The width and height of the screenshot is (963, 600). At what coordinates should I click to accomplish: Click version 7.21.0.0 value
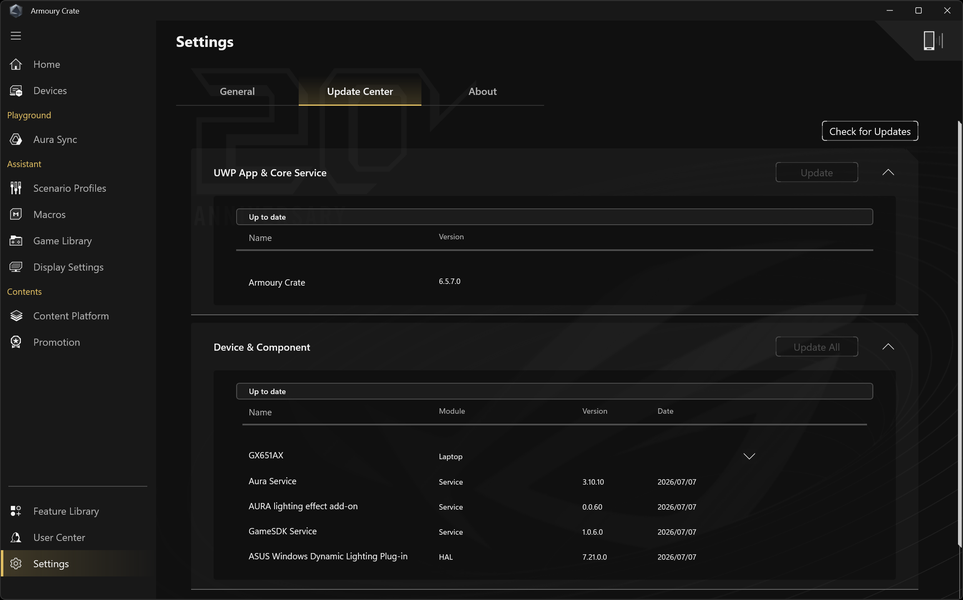pyautogui.click(x=595, y=557)
